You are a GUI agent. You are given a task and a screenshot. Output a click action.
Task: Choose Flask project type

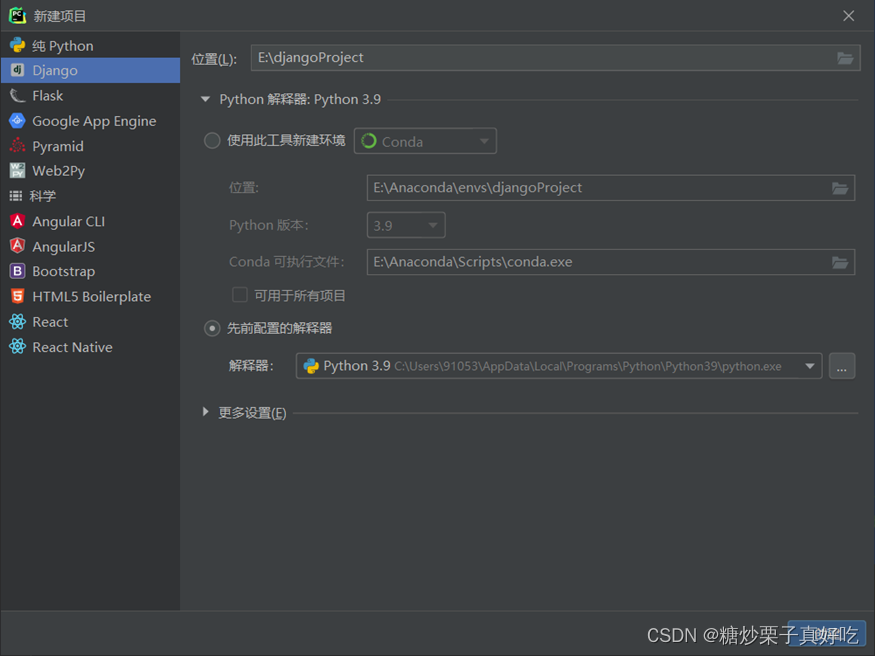pyautogui.click(x=90, y=95)
